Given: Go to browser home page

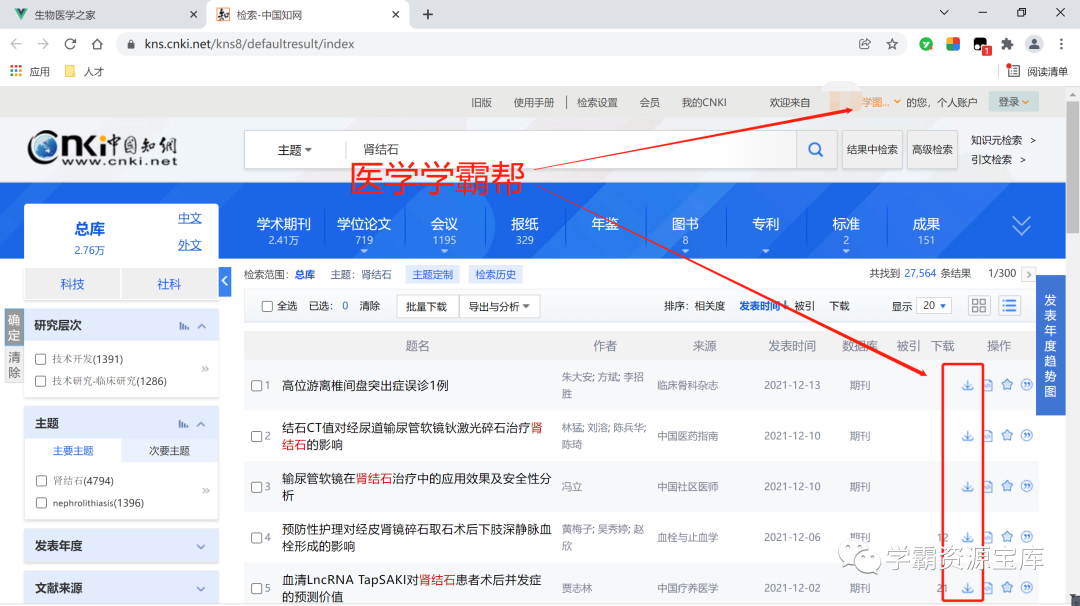Looking at the screenshot, I should click(97, 44).
